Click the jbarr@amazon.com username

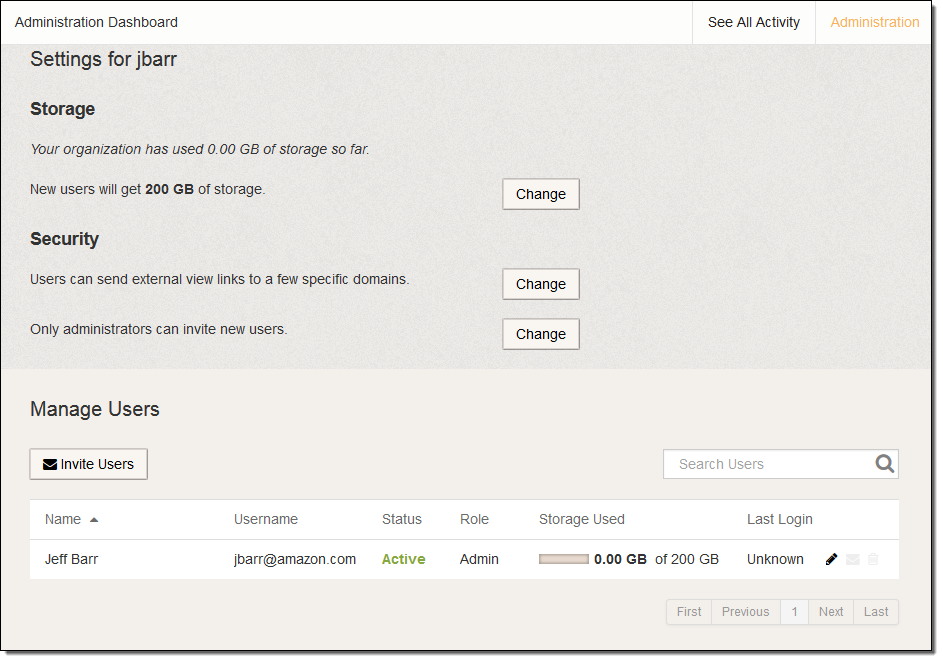[295, 559]
